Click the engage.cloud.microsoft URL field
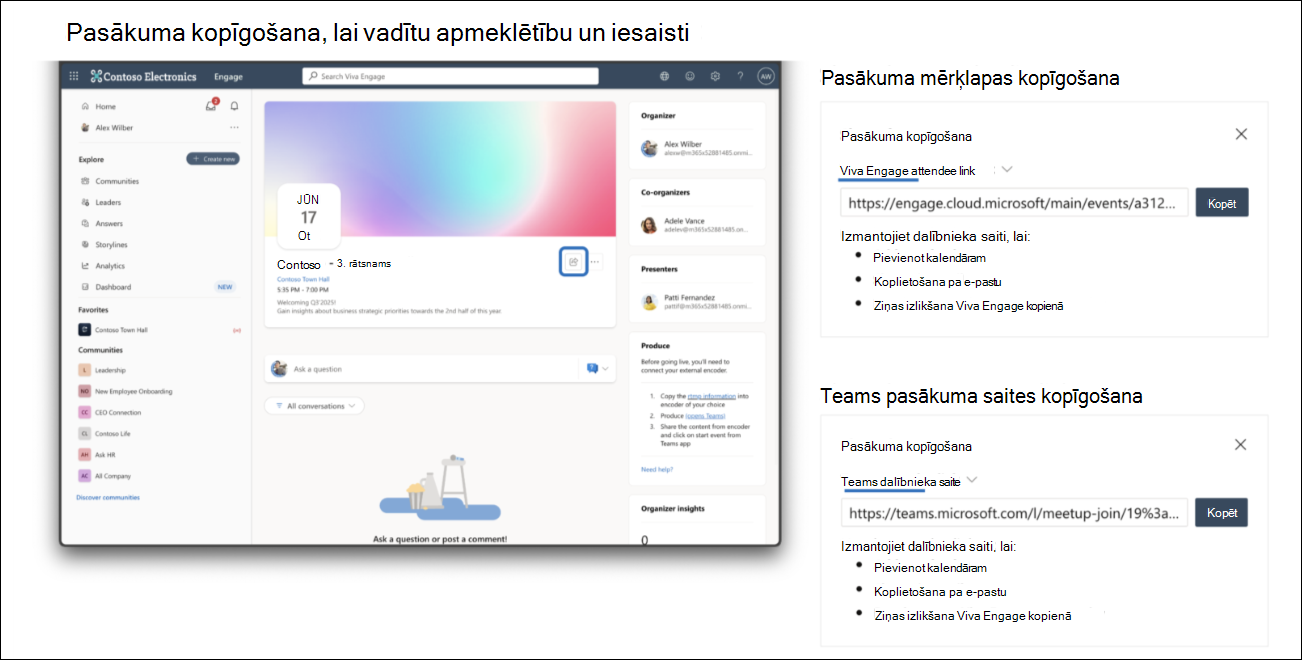The width and height of the screenshot is (1302, 660). 1014,203
